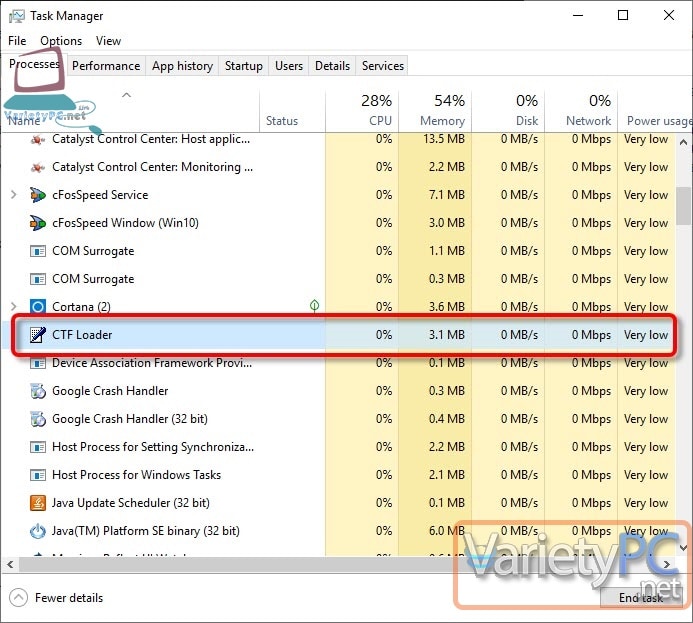Click the Google Crash Handler icon

[38, 391]
